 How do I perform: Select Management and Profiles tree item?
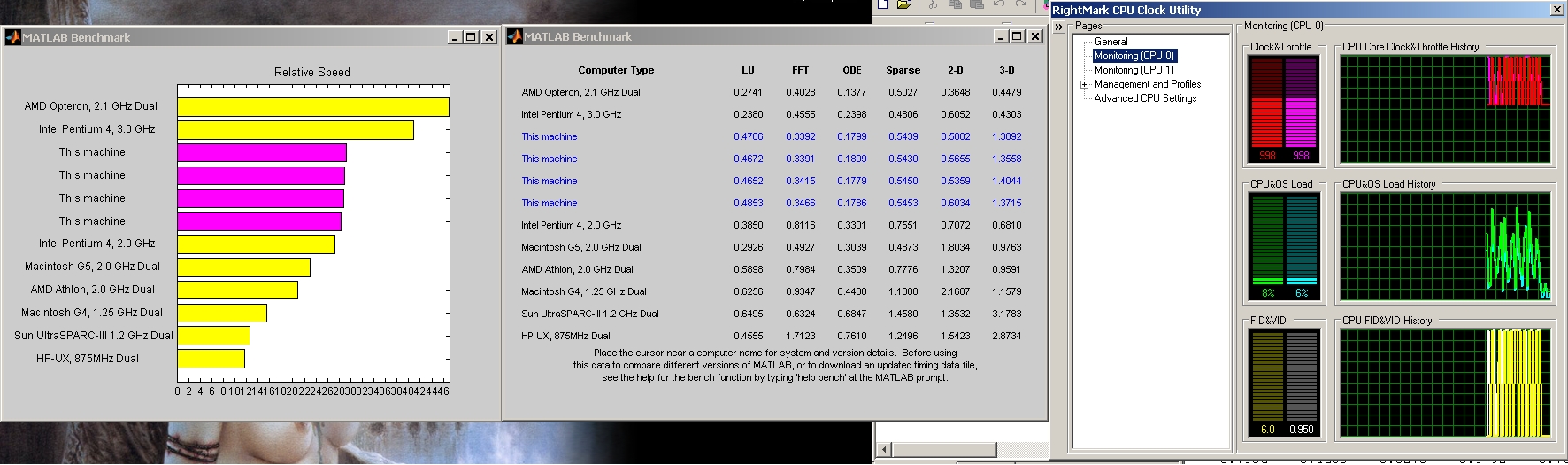tap(1148, 84)
